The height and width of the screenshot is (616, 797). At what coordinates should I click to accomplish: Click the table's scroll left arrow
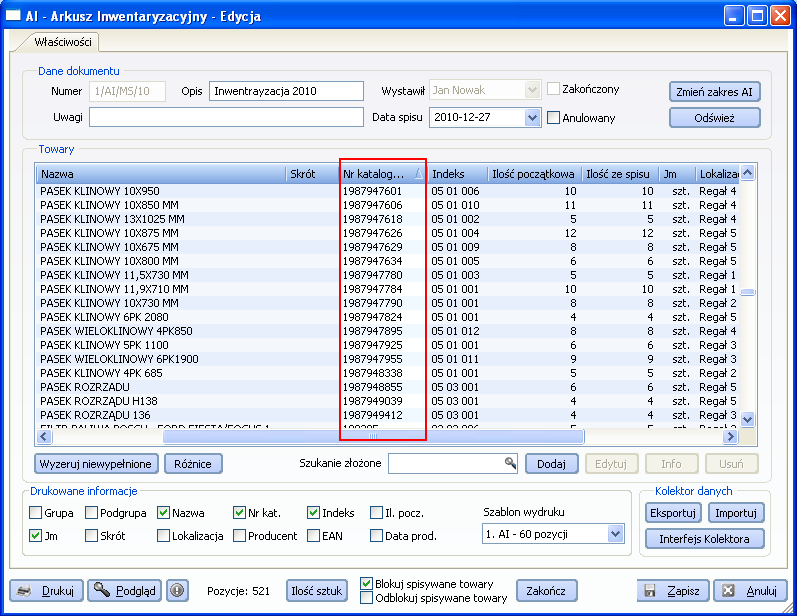pyautogui.click(x=43, y=436)
